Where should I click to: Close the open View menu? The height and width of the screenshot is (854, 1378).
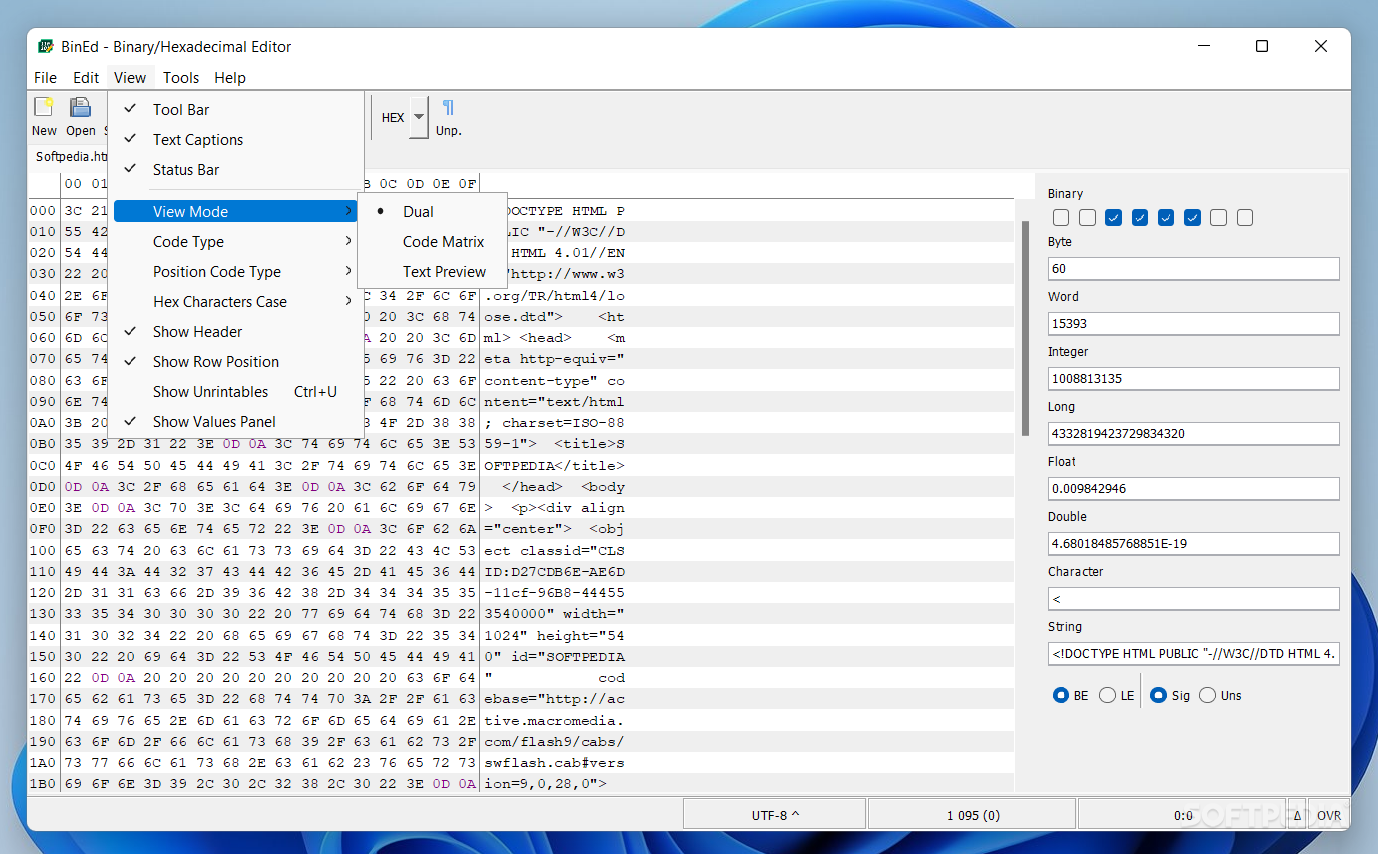130,77
